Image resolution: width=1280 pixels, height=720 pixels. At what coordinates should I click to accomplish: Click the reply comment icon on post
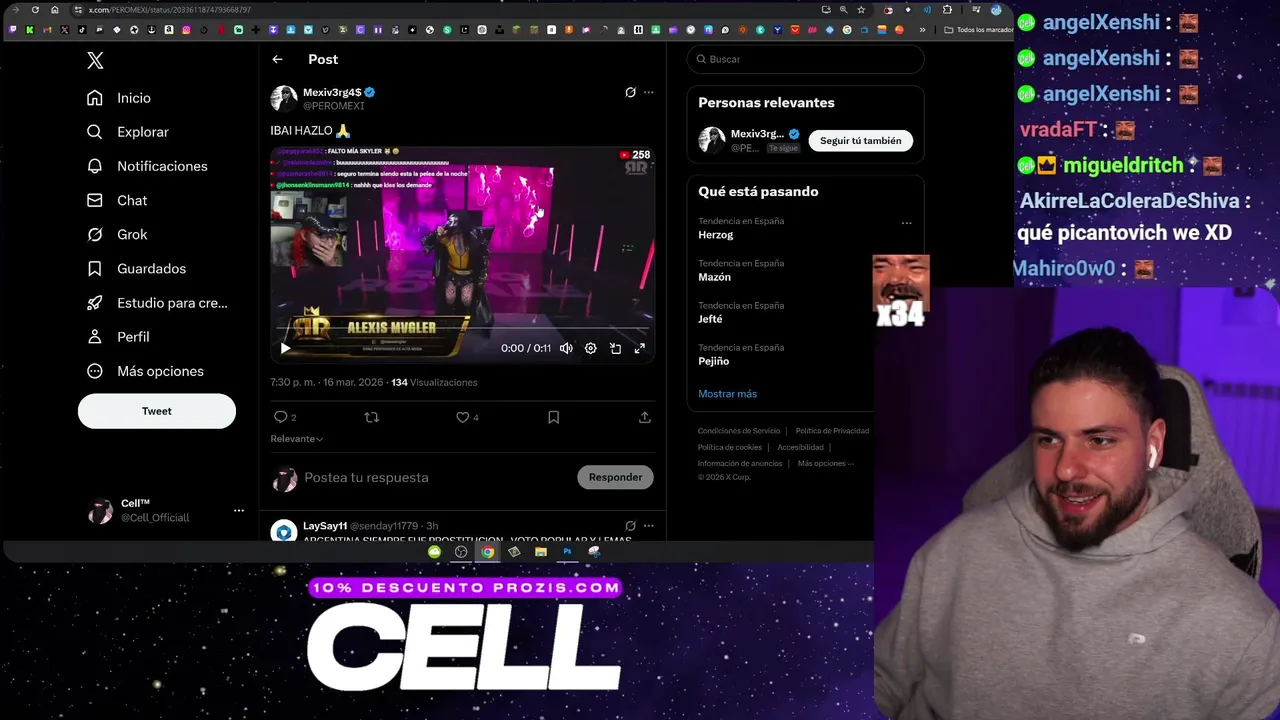pyautogui.click(x=281, y=417)
